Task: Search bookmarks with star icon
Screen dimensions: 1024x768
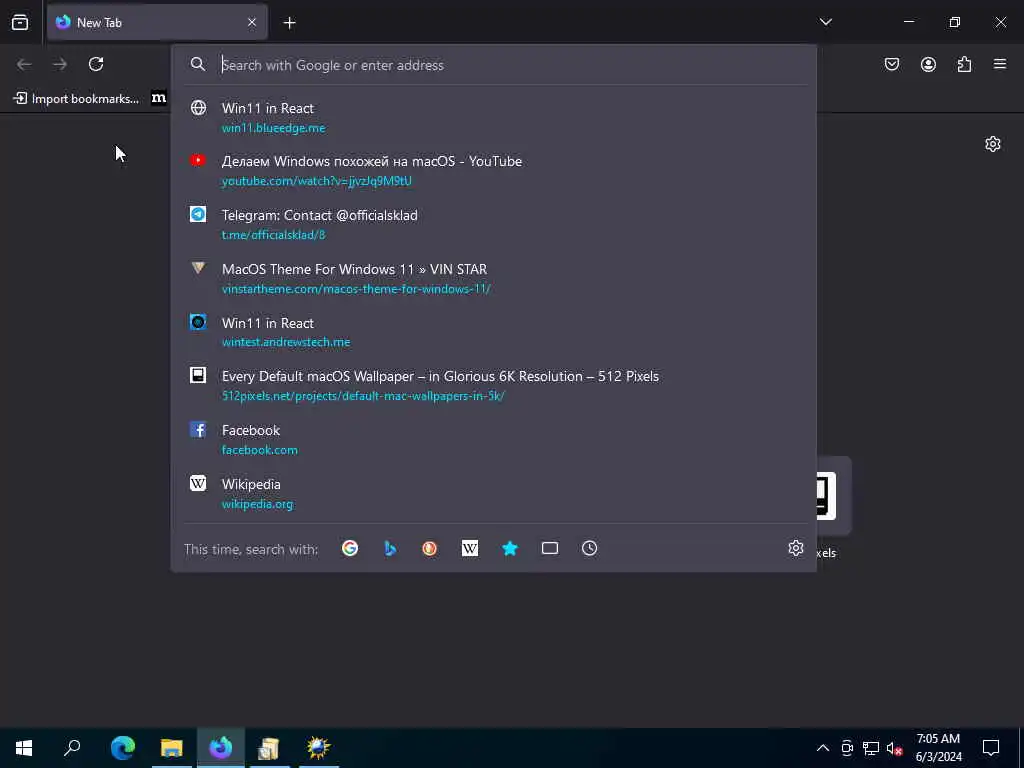Action: [510, 548]
